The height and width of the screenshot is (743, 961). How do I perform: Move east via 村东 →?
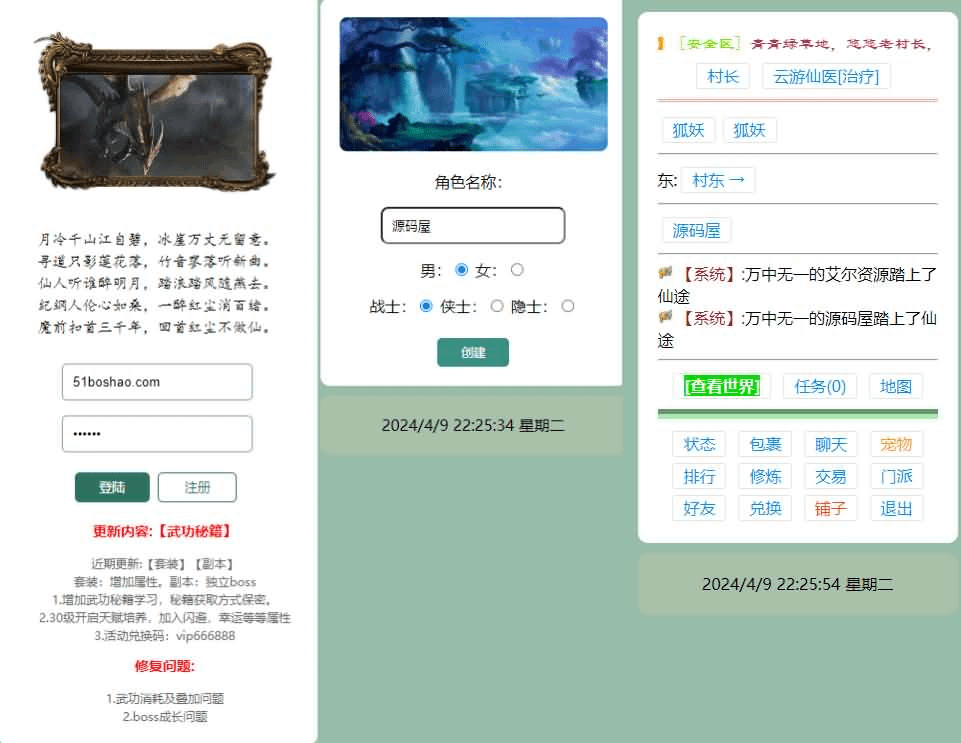pyautogui.click(x=719, y=180)
